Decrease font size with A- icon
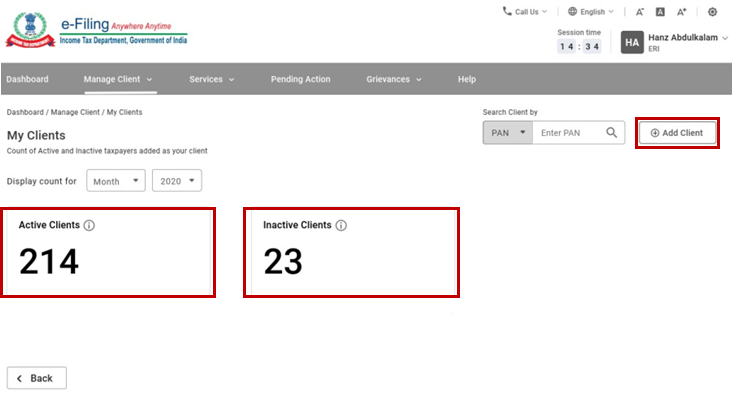The image size is (732, 395). 640,12
